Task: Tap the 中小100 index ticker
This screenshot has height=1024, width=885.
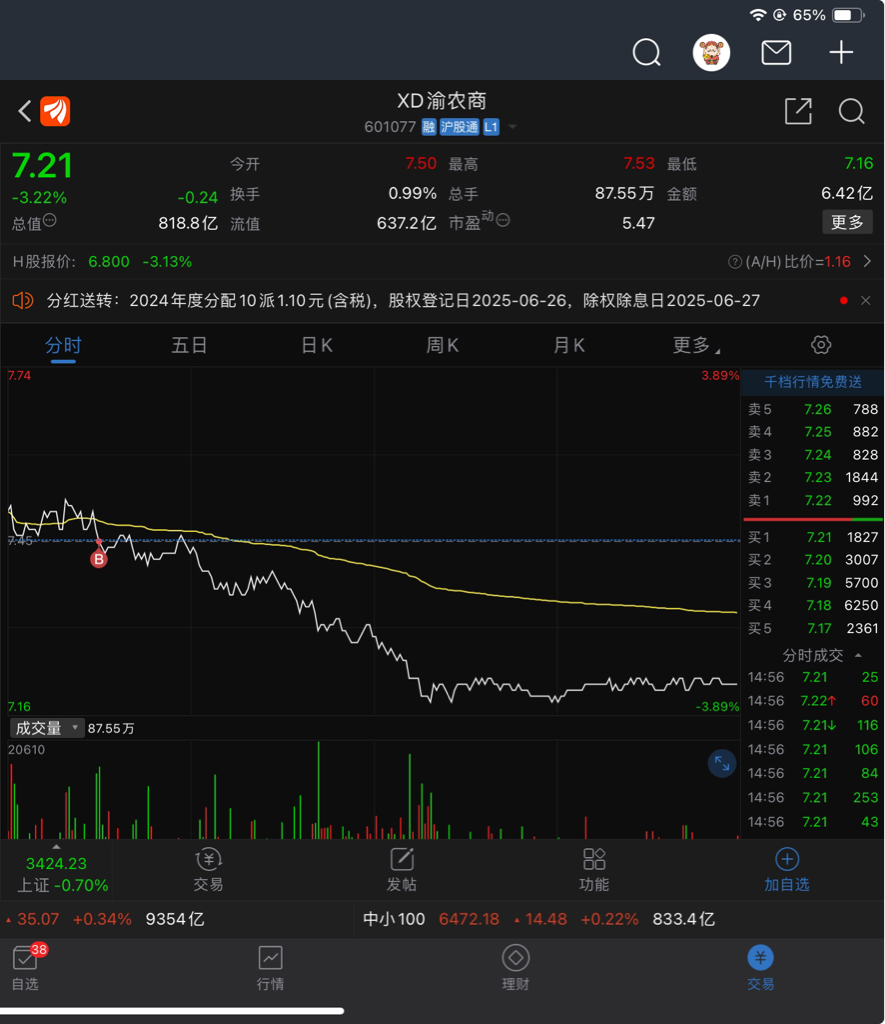Action: (x=539, y=920)
